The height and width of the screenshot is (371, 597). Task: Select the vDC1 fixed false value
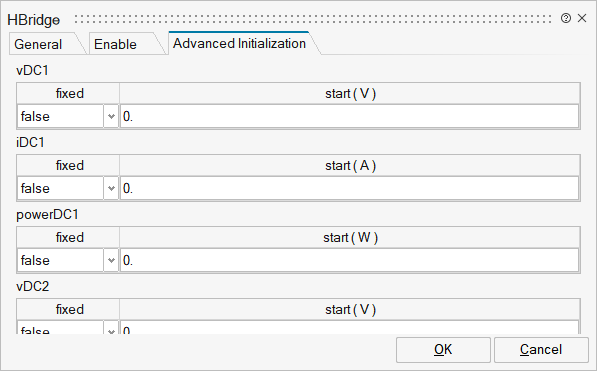point(61,116)
